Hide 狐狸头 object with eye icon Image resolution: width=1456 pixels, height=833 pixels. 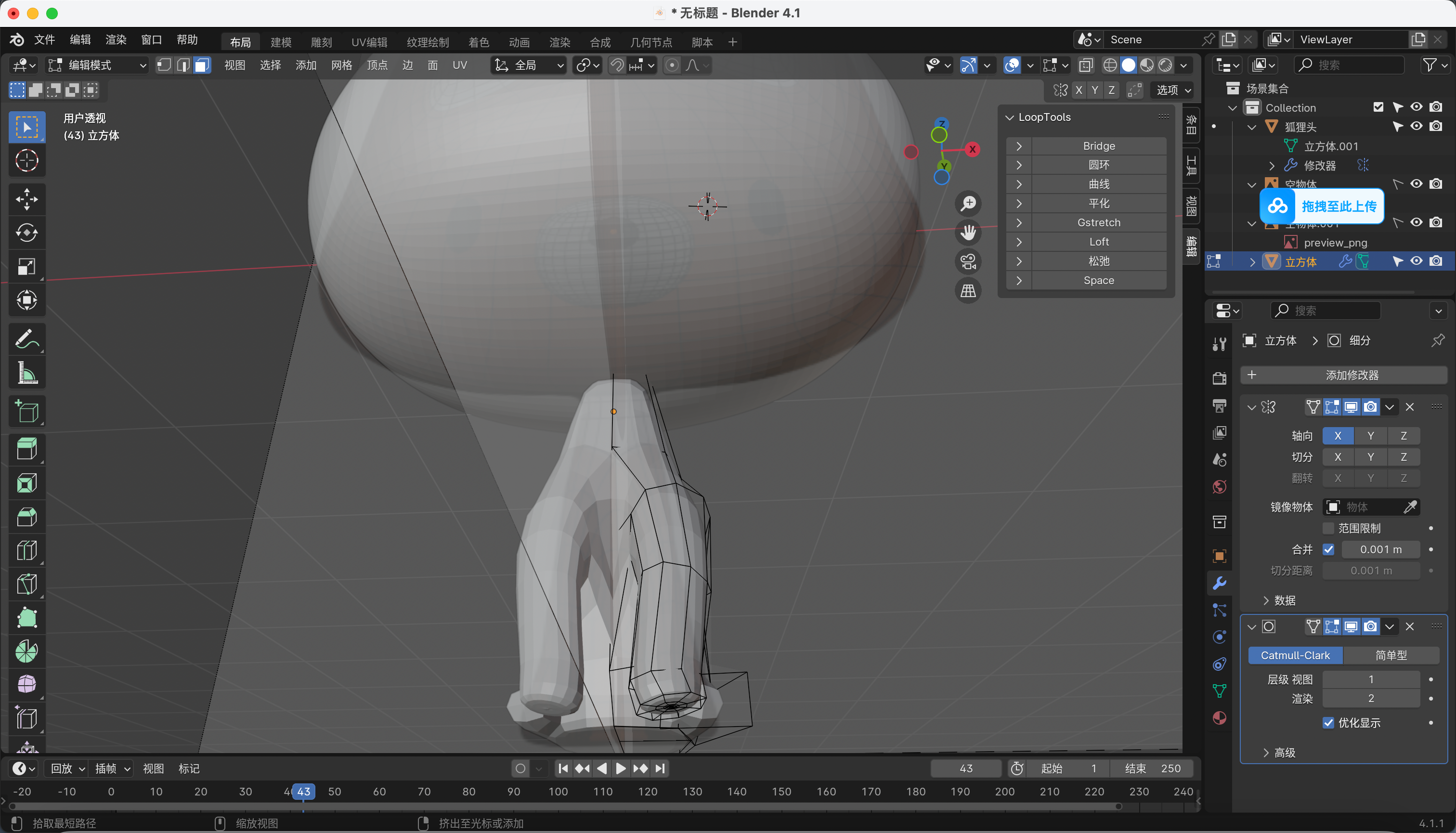point(1416,127)
